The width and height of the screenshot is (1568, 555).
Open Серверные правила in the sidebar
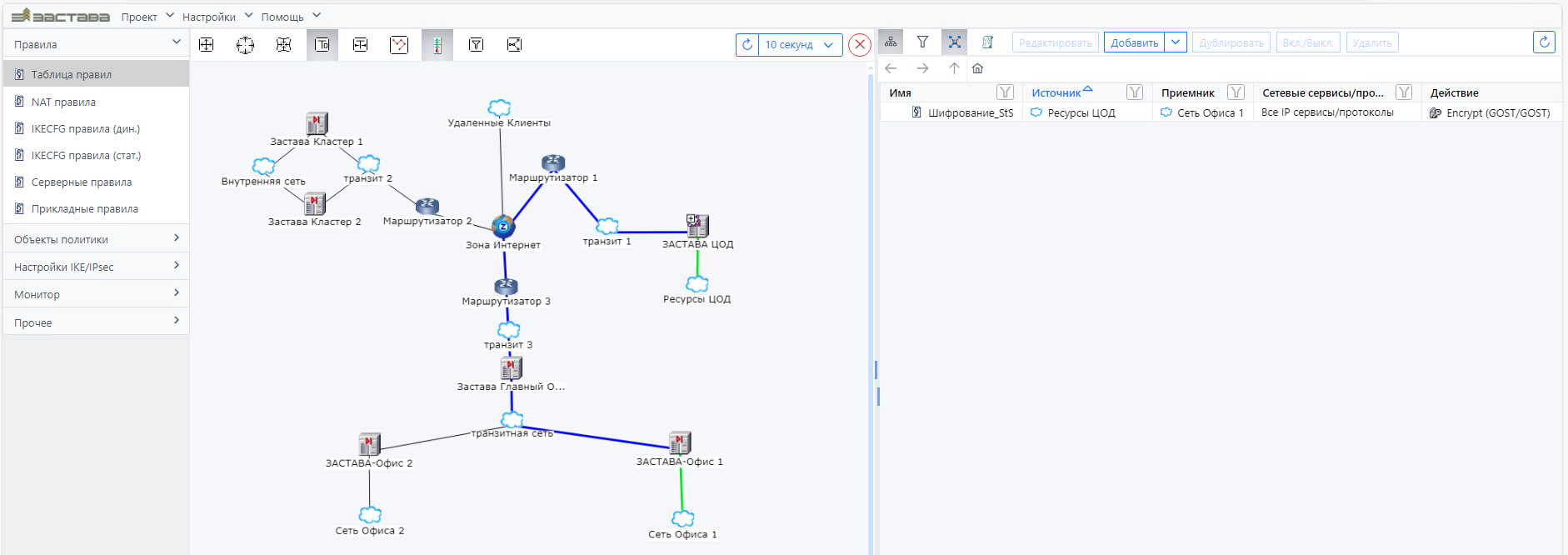coord(97,182)
